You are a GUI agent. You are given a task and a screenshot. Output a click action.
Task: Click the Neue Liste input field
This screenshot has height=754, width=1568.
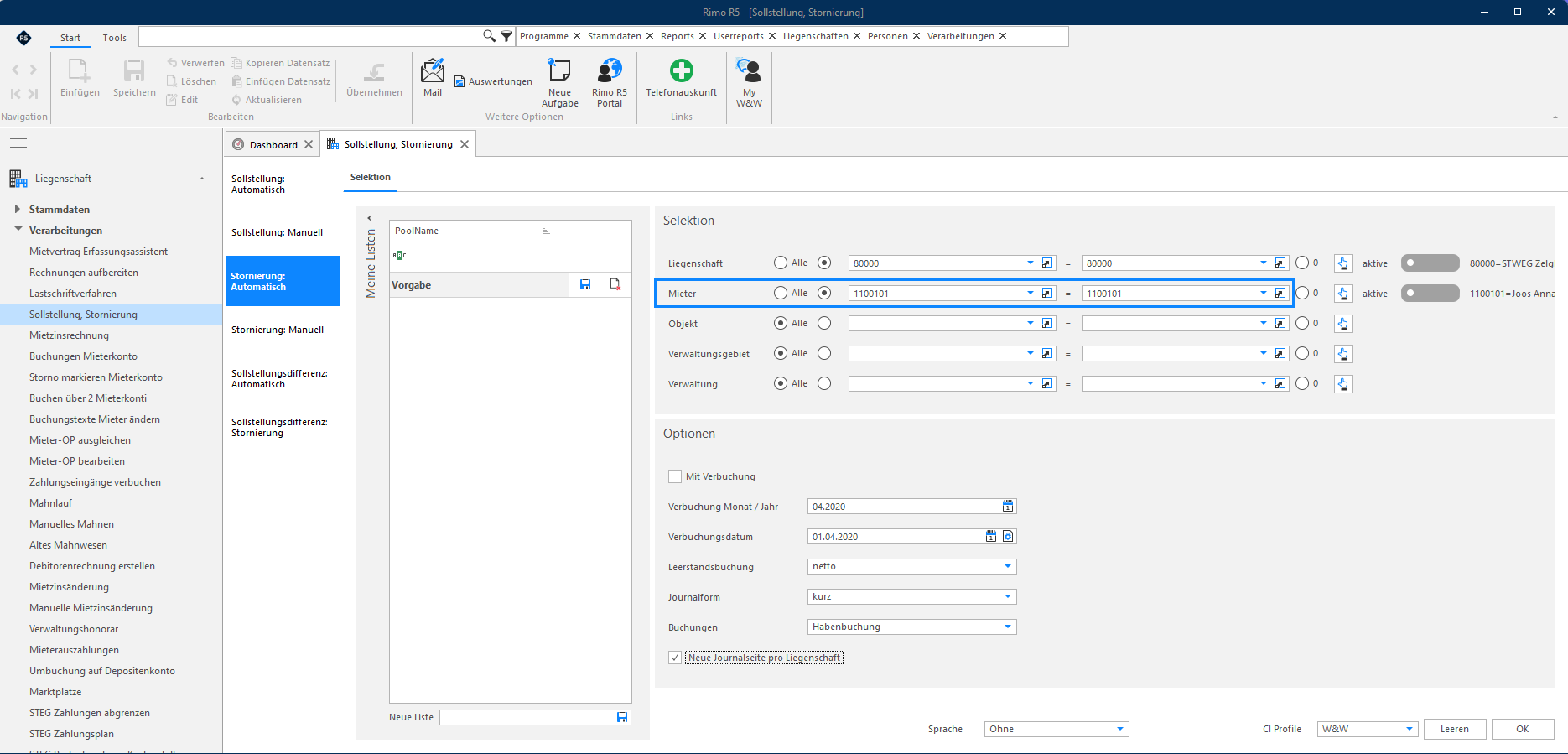(x=528, y=717)
